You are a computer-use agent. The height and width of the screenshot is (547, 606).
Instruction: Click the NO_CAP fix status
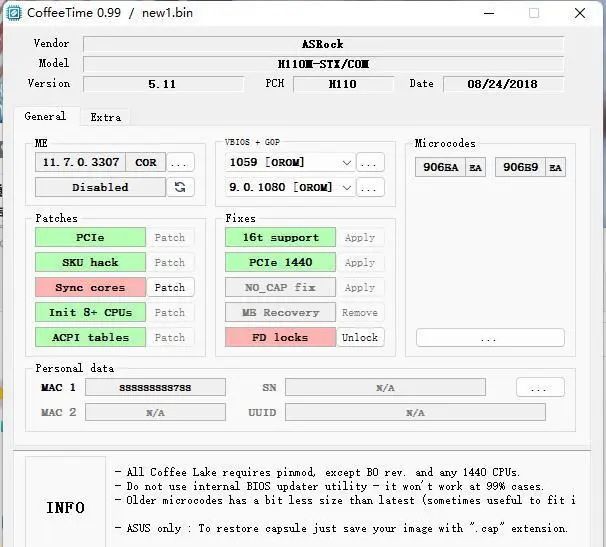280,287
